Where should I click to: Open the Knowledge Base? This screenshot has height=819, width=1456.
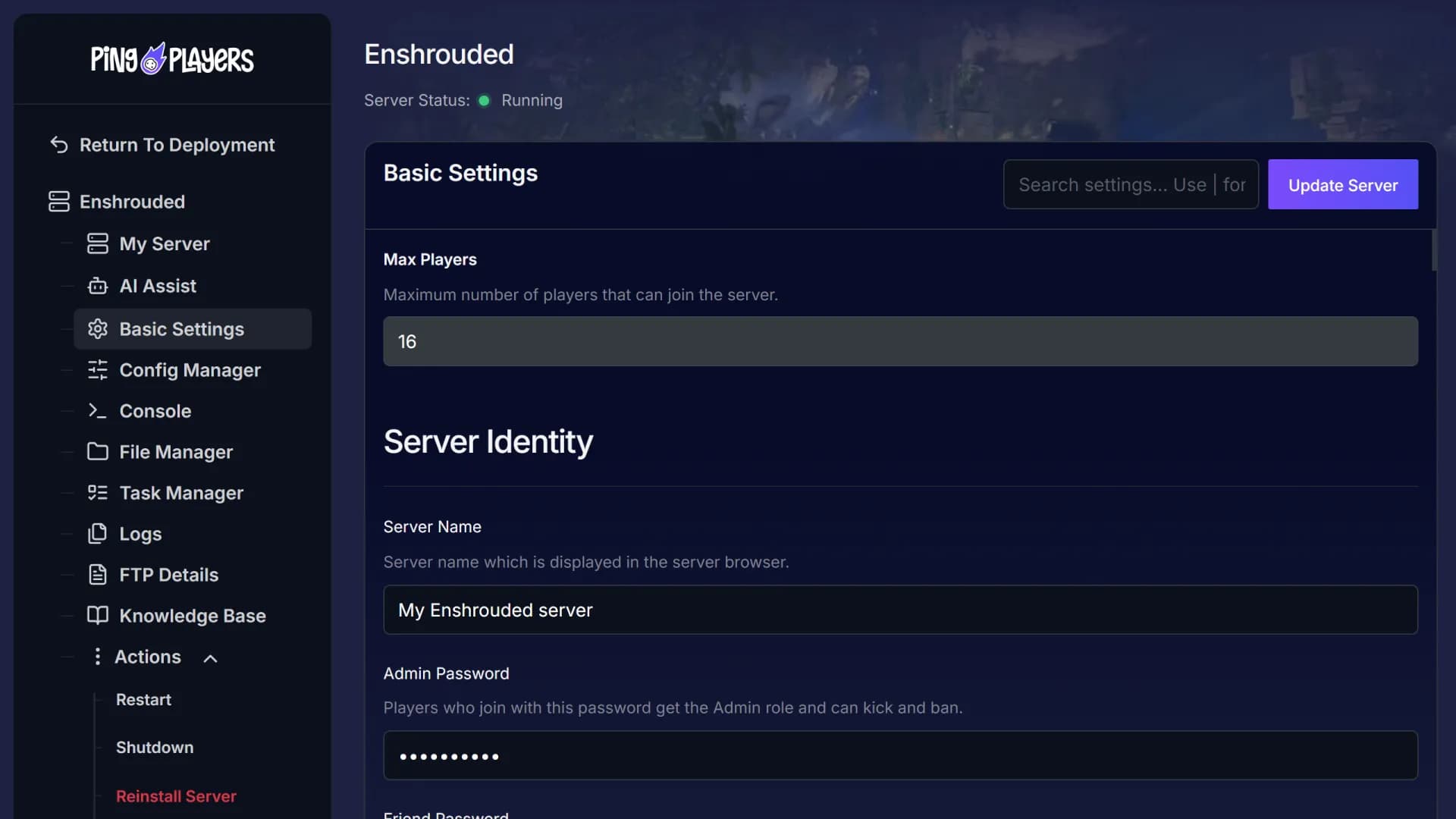[x=193, y=616]
